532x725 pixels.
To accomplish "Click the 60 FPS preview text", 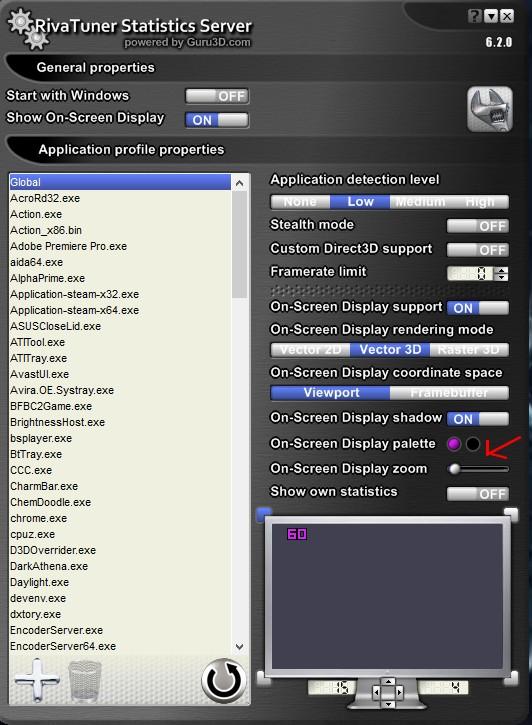I will [297, 535].
